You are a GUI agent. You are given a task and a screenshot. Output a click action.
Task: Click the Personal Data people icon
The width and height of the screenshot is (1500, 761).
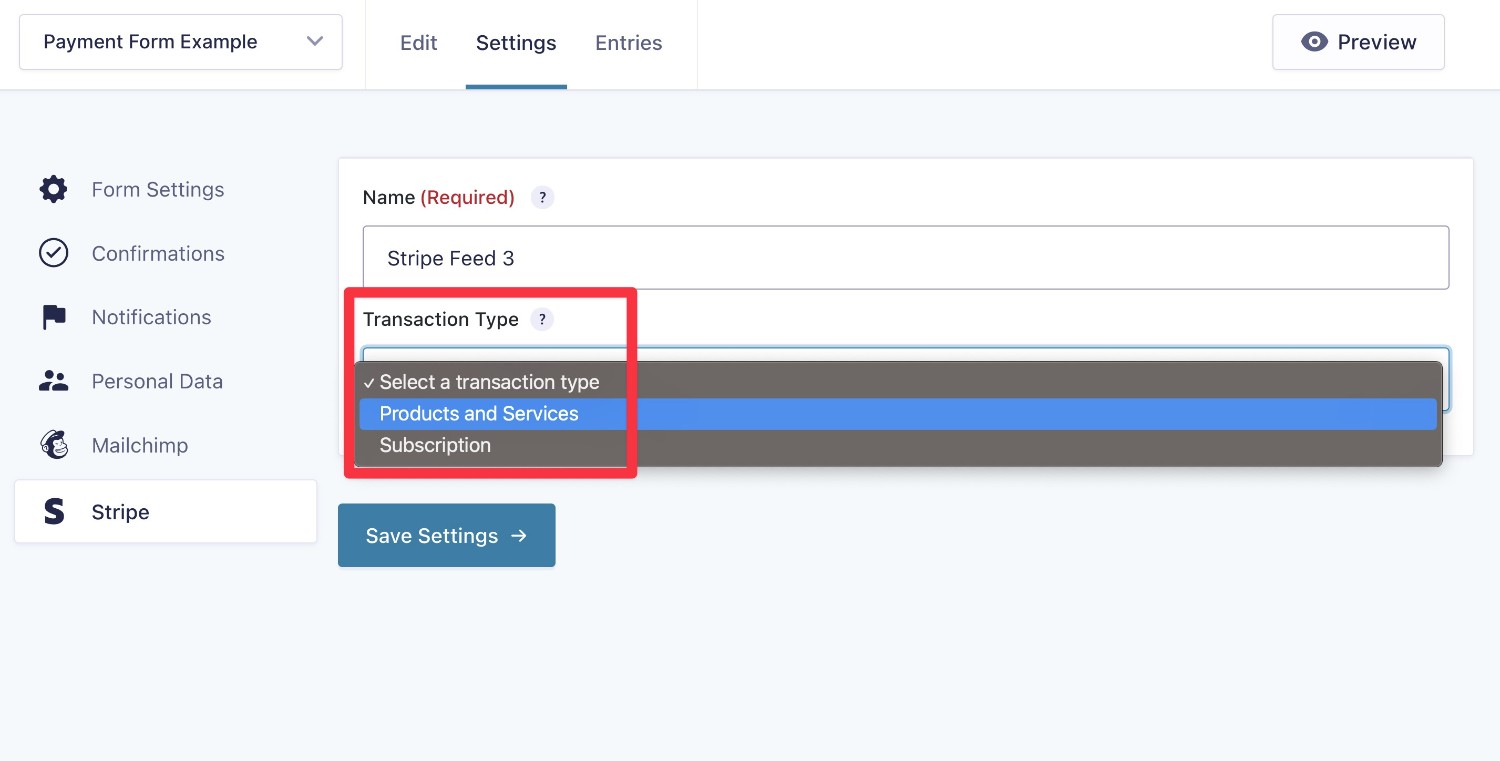53,381
